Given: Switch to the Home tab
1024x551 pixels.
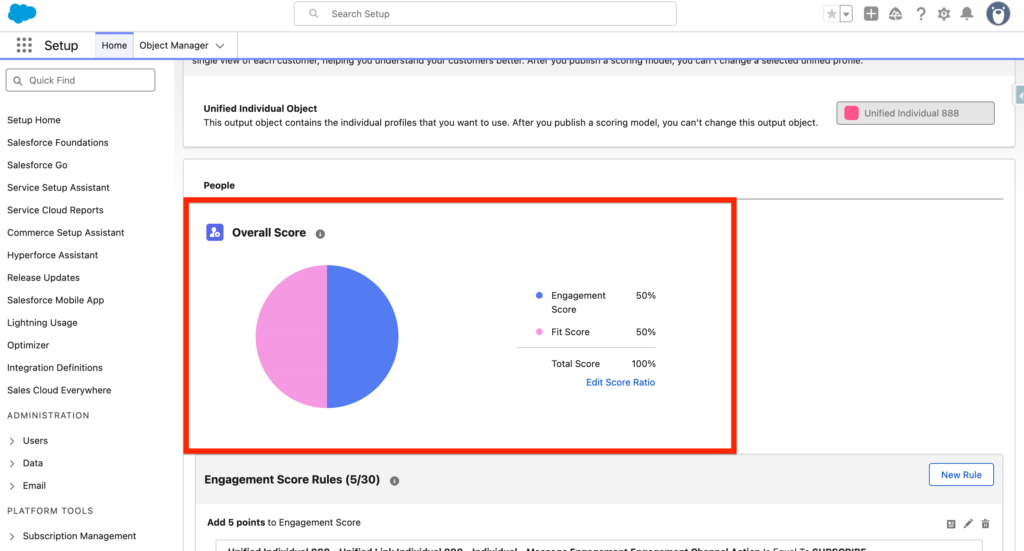Looking at the screenshot, I should pyautogui.click(x=114, y=46).
